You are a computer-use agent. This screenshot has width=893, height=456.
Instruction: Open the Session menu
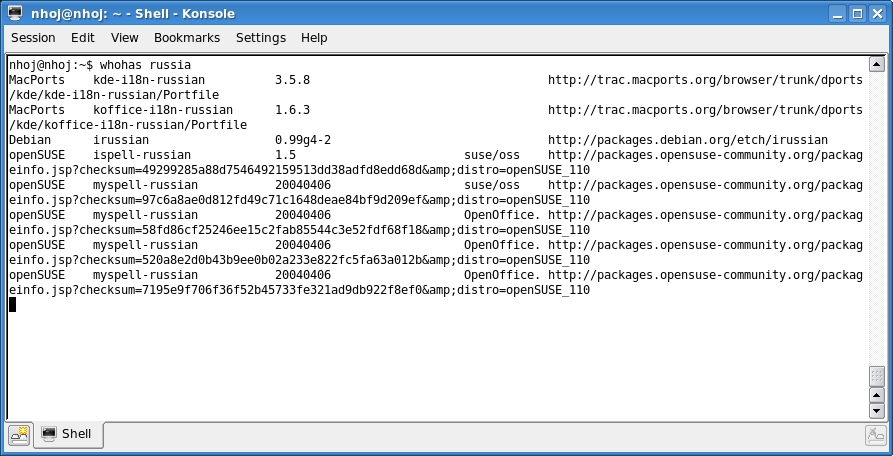(33, 38)
